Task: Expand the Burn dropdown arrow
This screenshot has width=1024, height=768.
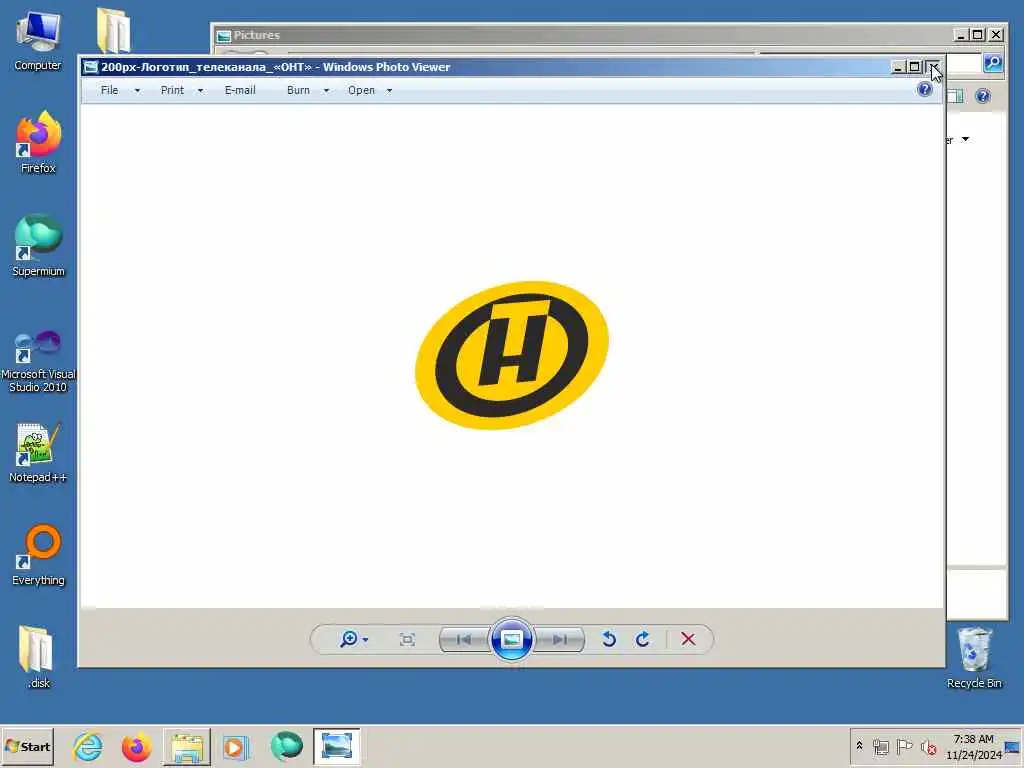Action: pos(326,91)
